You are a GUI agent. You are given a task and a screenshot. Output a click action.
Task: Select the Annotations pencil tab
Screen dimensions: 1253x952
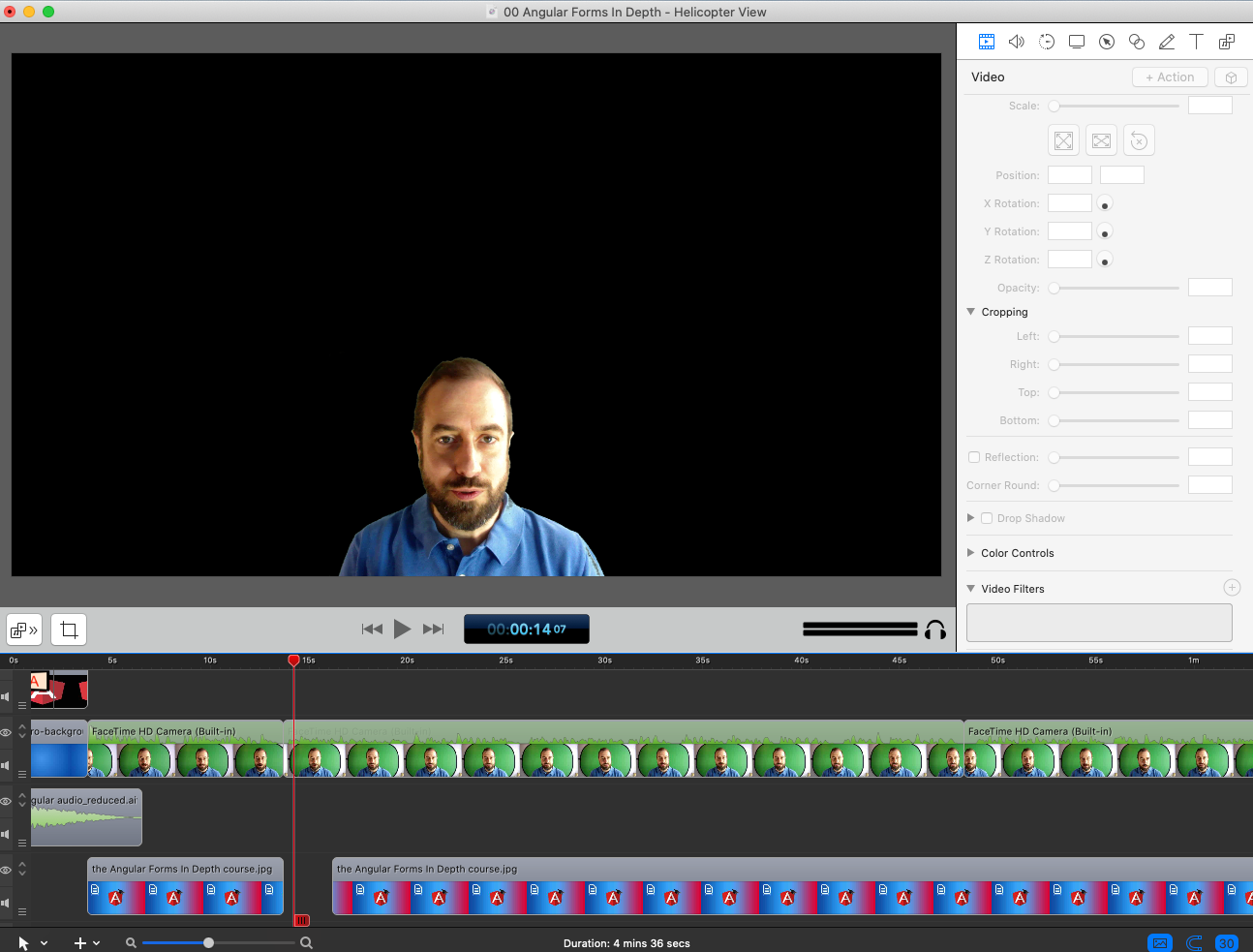[x=1167, y=42]
